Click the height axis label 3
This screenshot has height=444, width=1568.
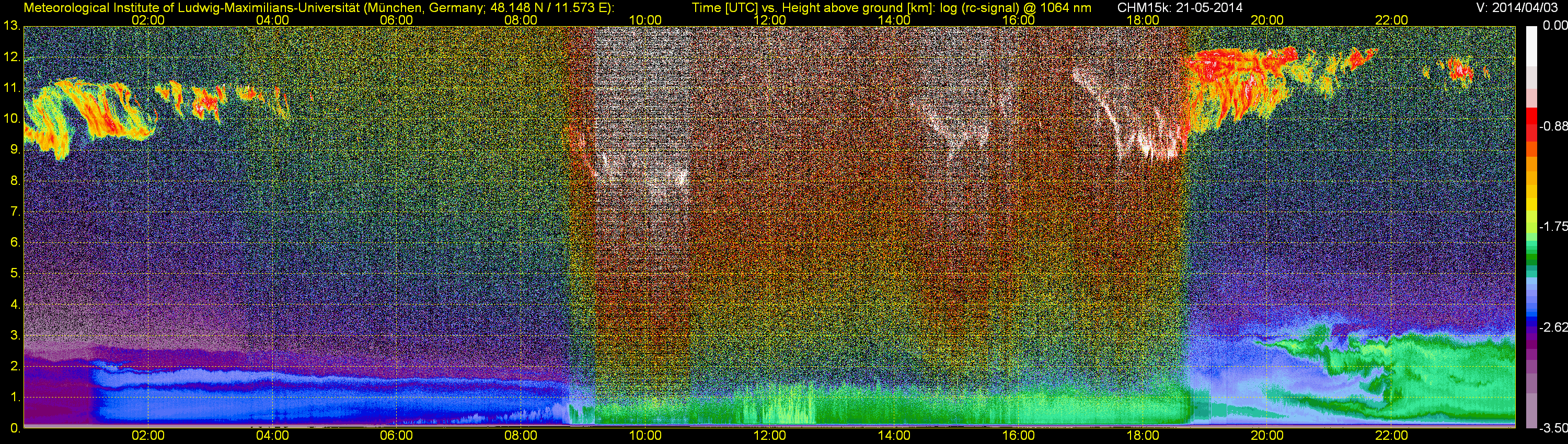coord(15,336)
